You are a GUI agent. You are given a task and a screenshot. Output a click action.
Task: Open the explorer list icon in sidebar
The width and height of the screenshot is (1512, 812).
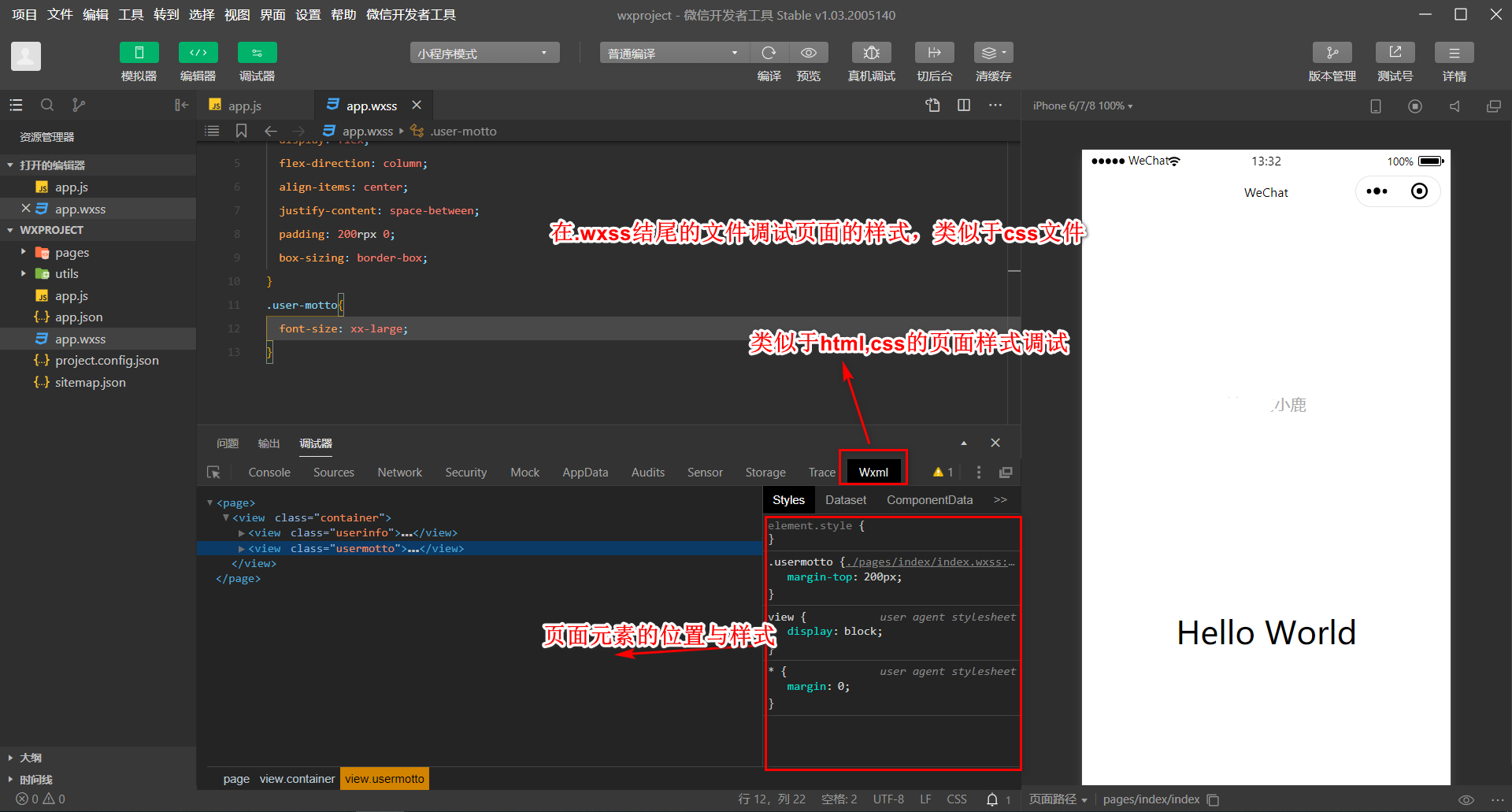coord(16,105)
